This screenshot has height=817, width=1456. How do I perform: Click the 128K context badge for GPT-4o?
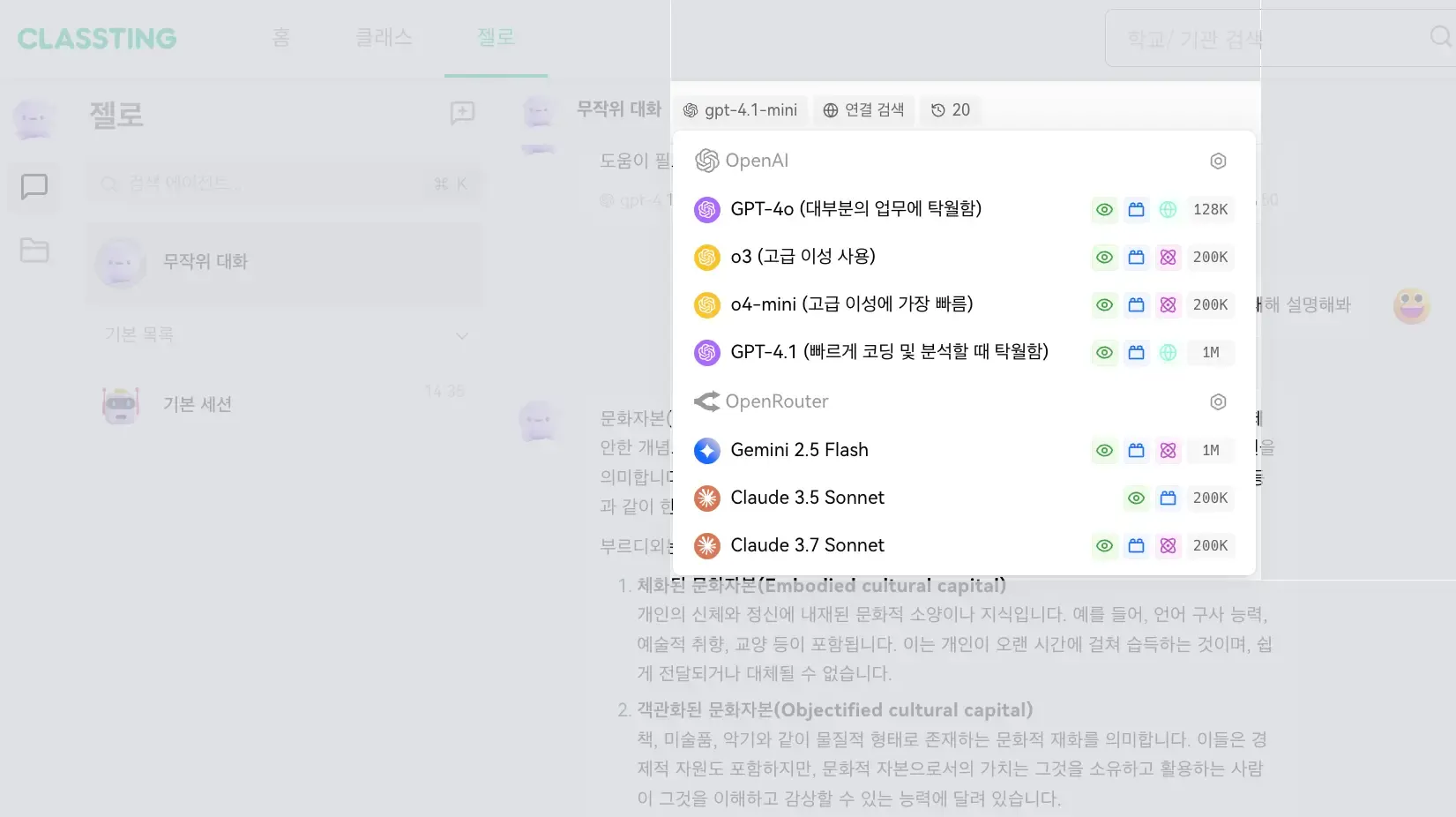point(1210,209)
